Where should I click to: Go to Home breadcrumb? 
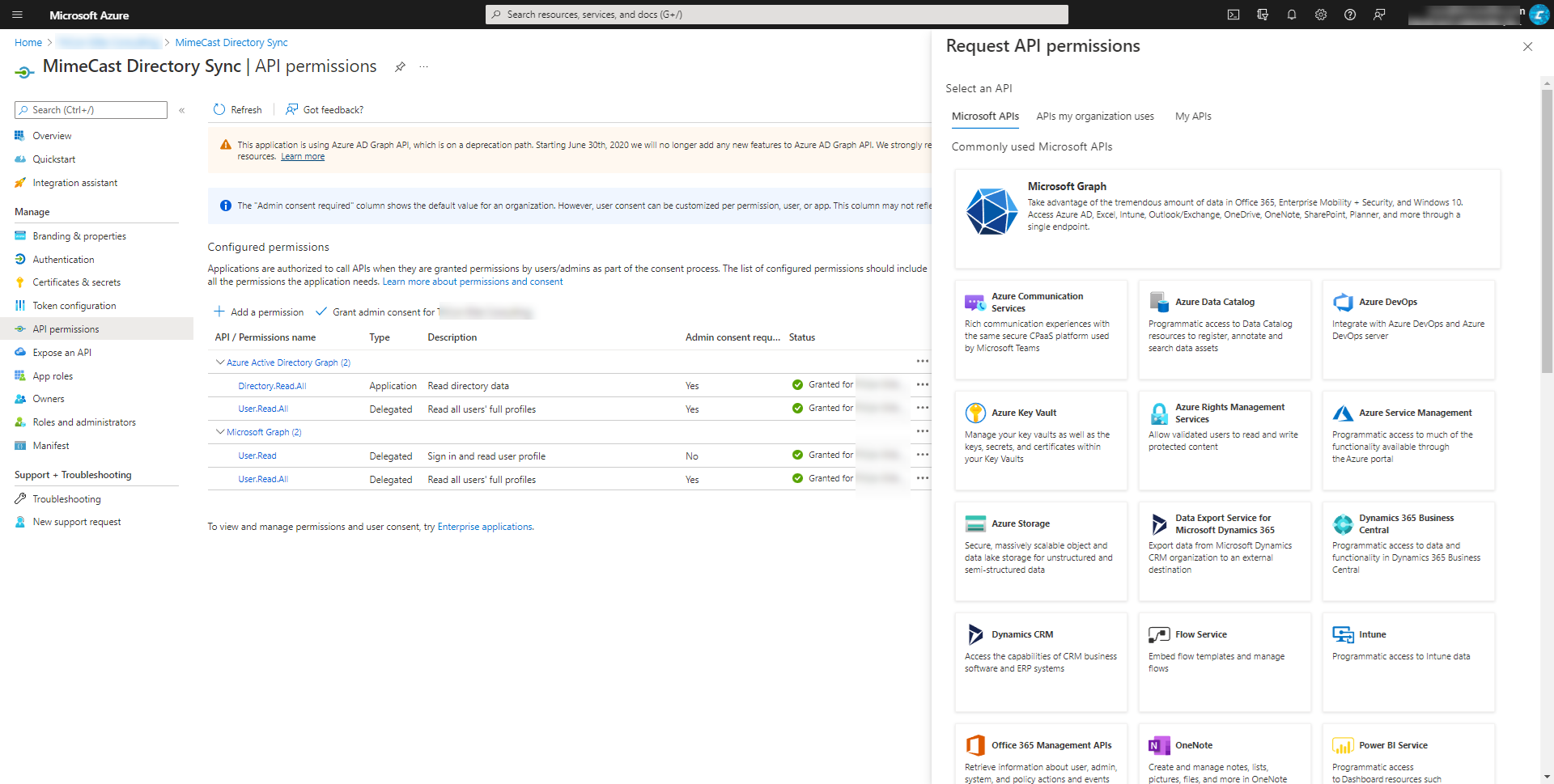coord(28,43)
